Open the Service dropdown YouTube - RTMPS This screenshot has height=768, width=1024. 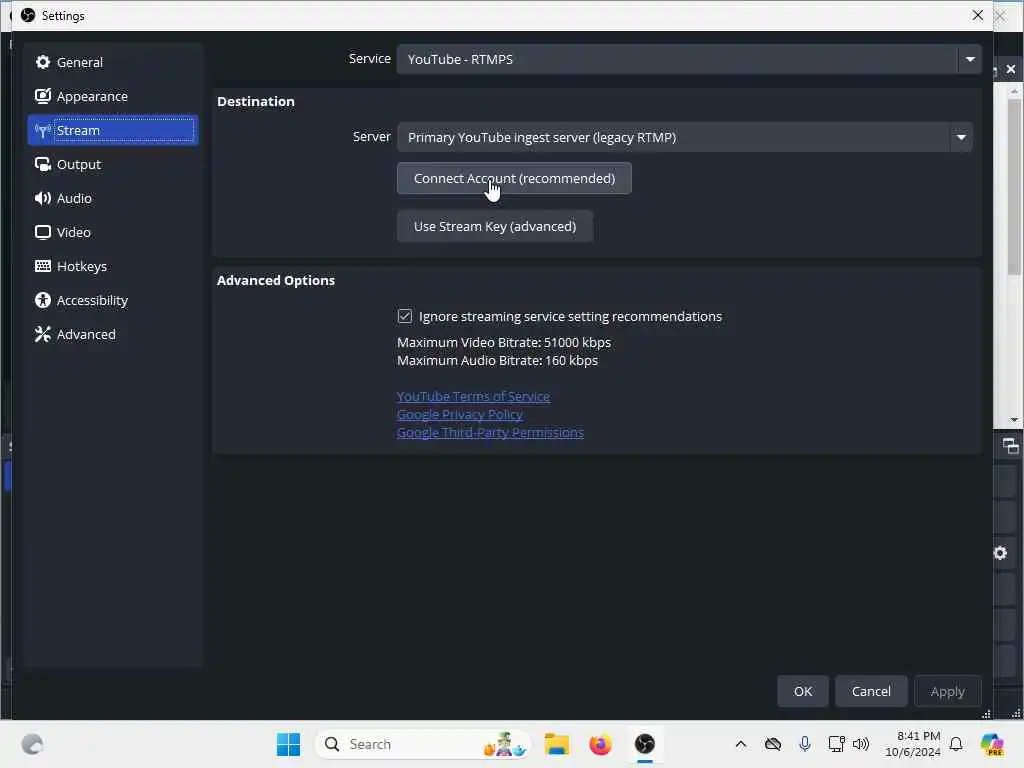pyautogui.click(x=688, y=59)
